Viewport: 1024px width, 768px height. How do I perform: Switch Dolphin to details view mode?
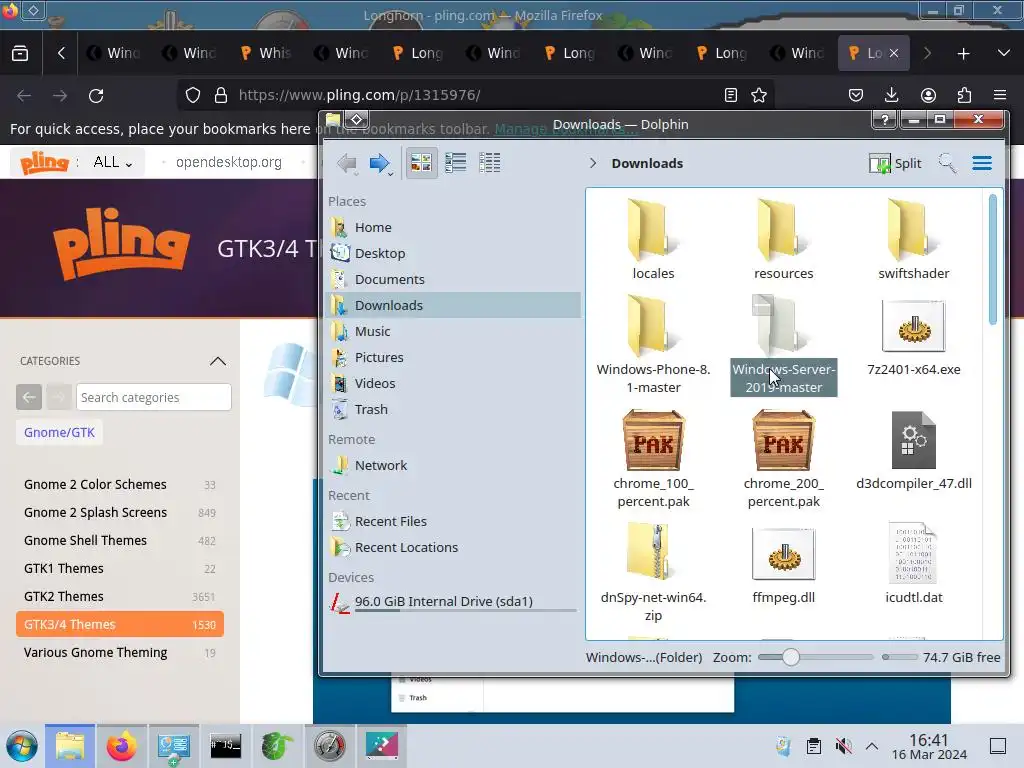489,163
